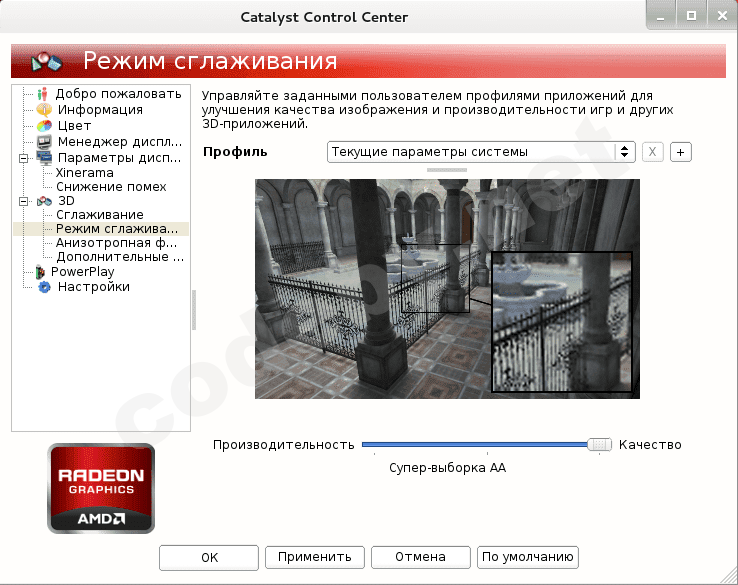Viewport: 738px width, 585px height.
Task: Click the Цвет color wheel icon
Action: click(x=44, y=126)
